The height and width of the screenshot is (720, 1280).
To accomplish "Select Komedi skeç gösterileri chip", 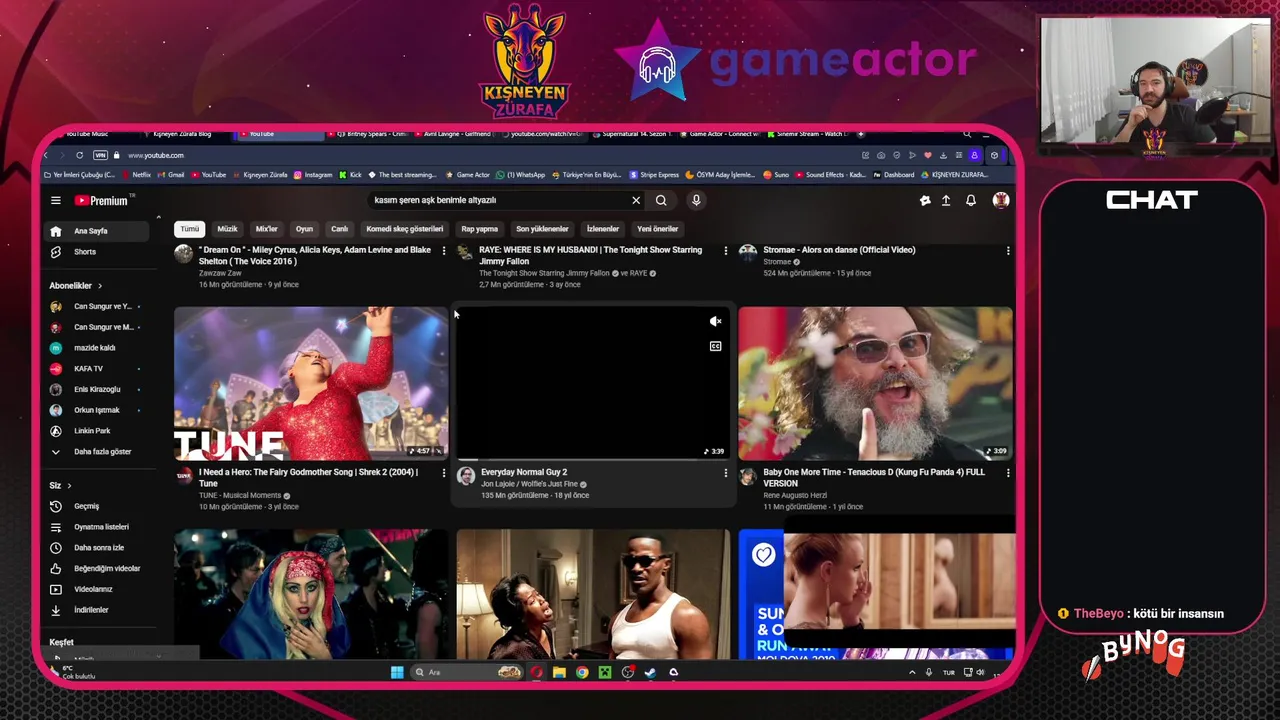I will (404, 229).
